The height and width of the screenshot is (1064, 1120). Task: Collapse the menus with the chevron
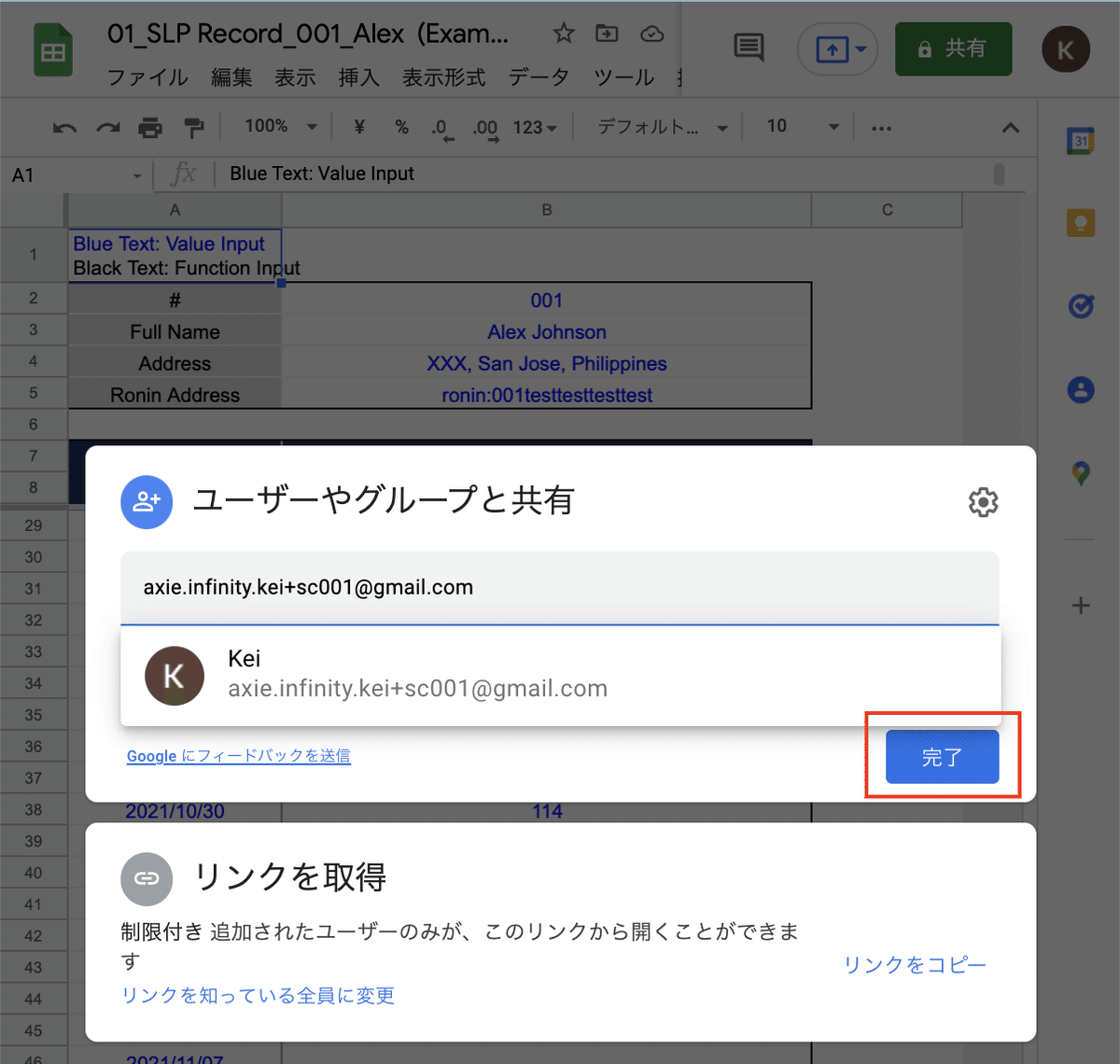1010,128
